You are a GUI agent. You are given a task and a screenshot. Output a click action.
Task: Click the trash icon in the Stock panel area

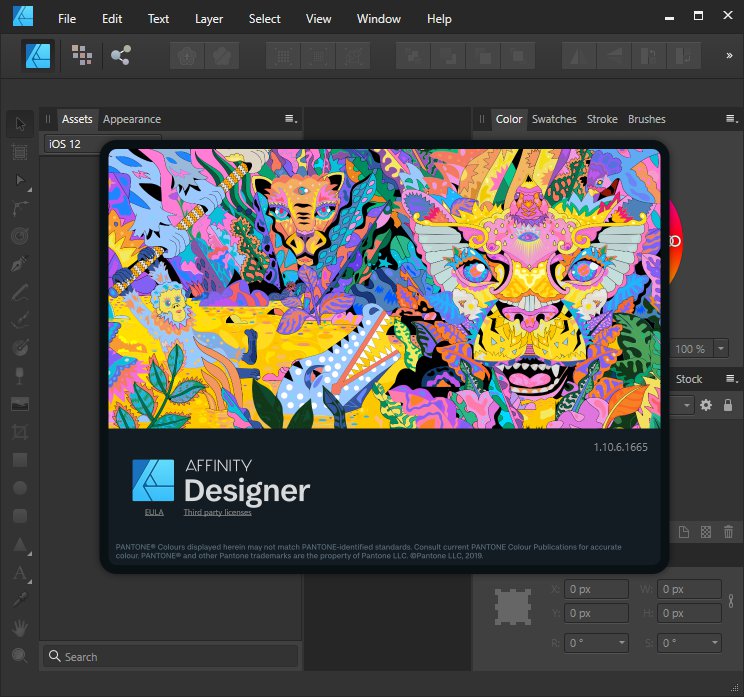tap(728, 531)
